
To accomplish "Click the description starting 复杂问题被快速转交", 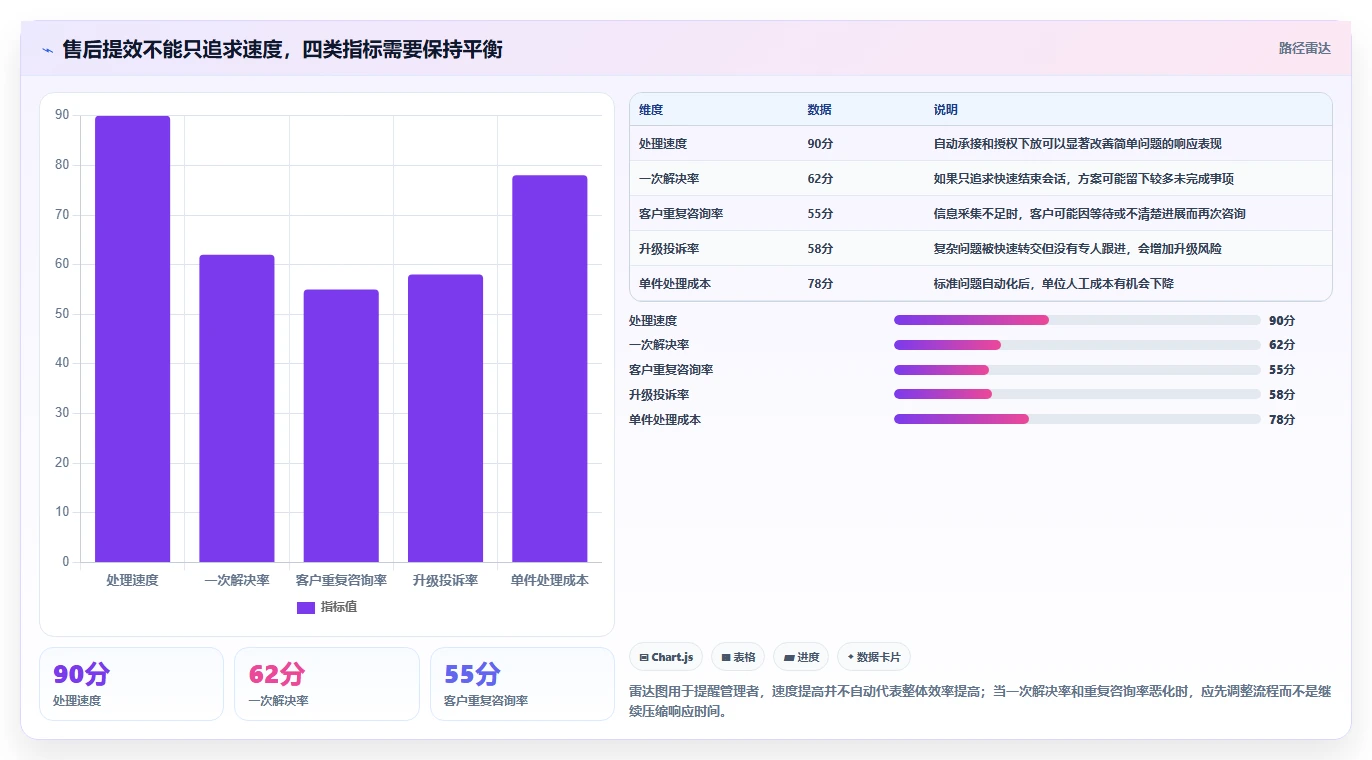I will coord(1078,249).
